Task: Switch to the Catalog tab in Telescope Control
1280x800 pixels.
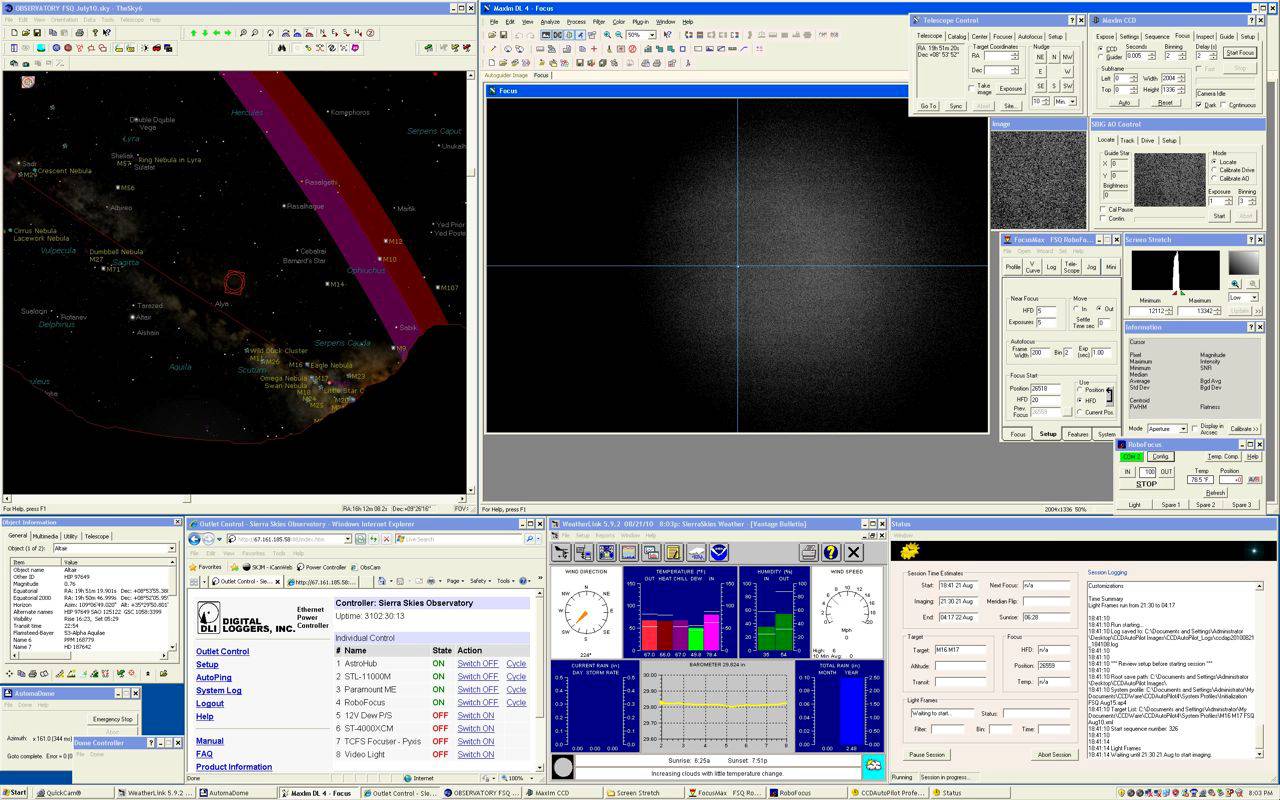Action: tap(957, 37)
